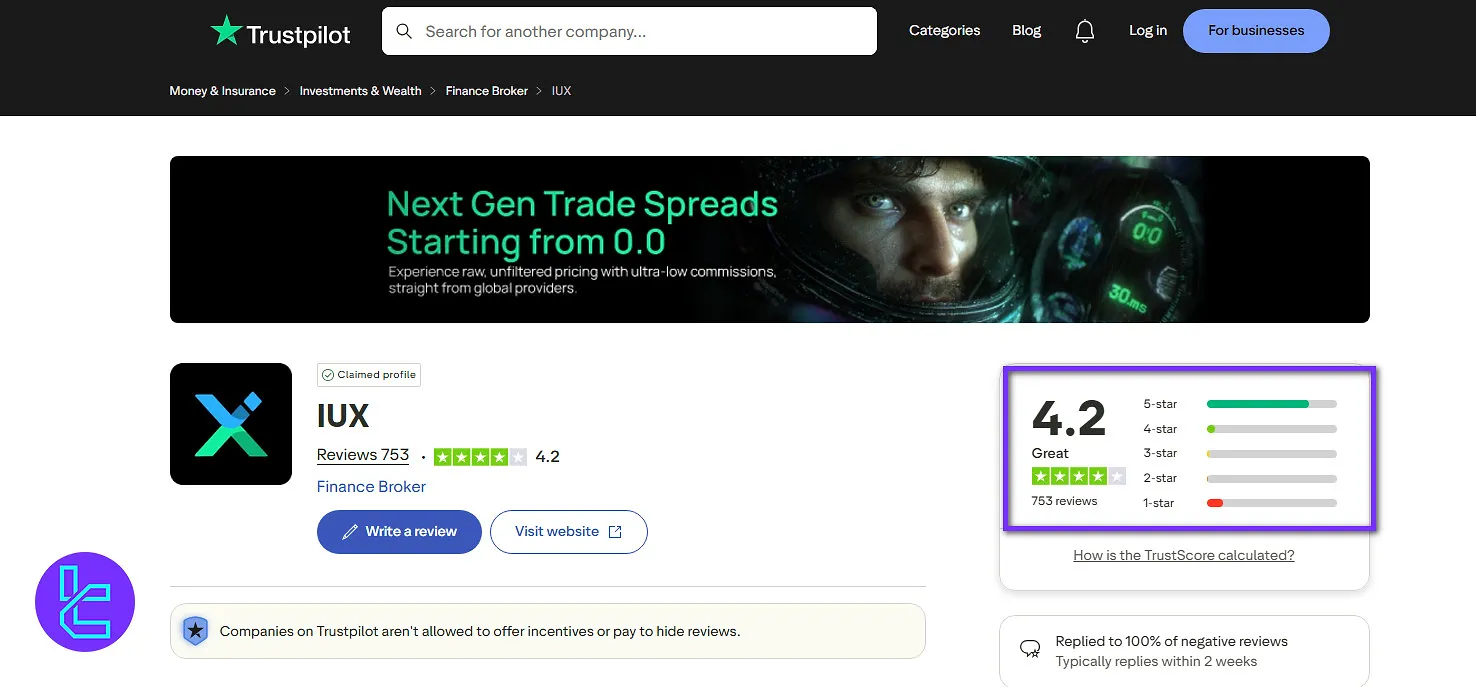Open the Blog menu item
The image size is (1476, 687).
point(1026,30)
